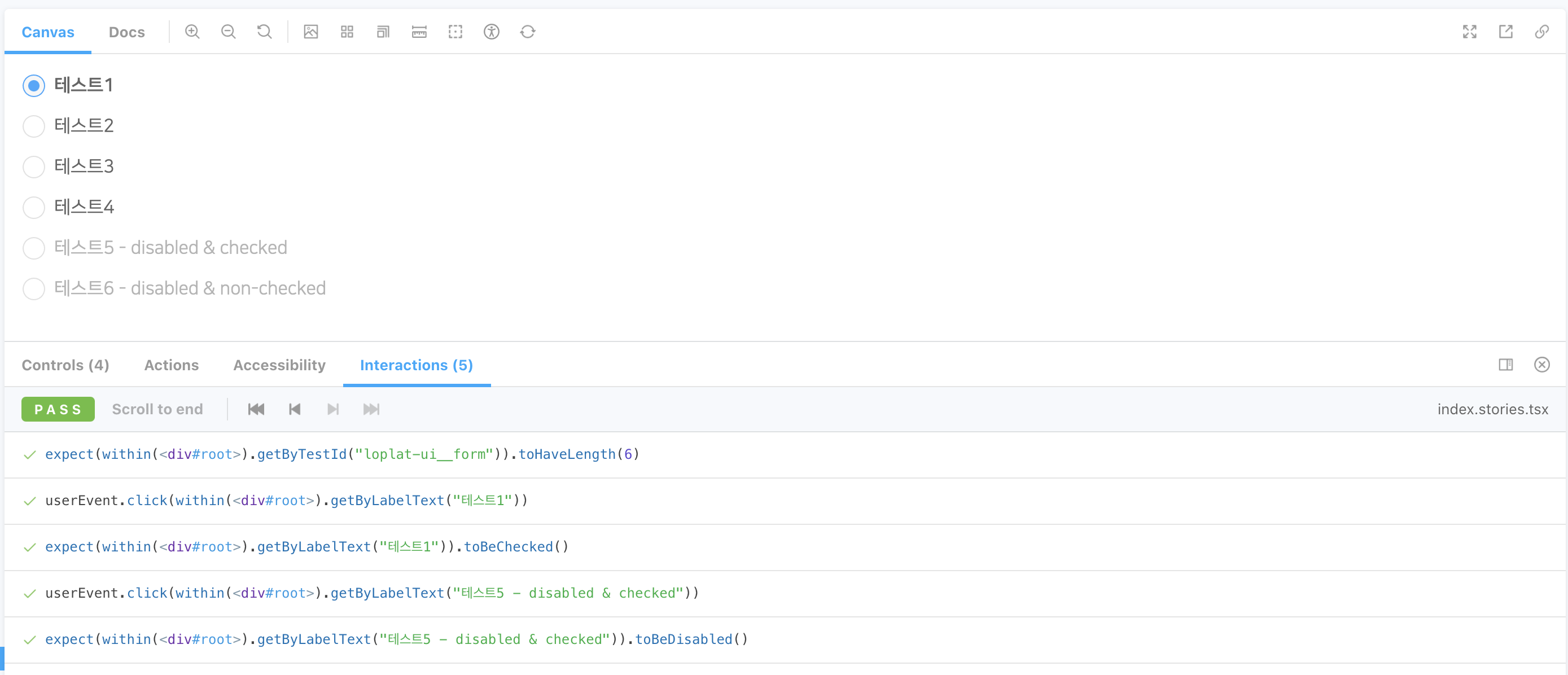
Task: Click the zoom in icon
Action: tap(192, 32)
